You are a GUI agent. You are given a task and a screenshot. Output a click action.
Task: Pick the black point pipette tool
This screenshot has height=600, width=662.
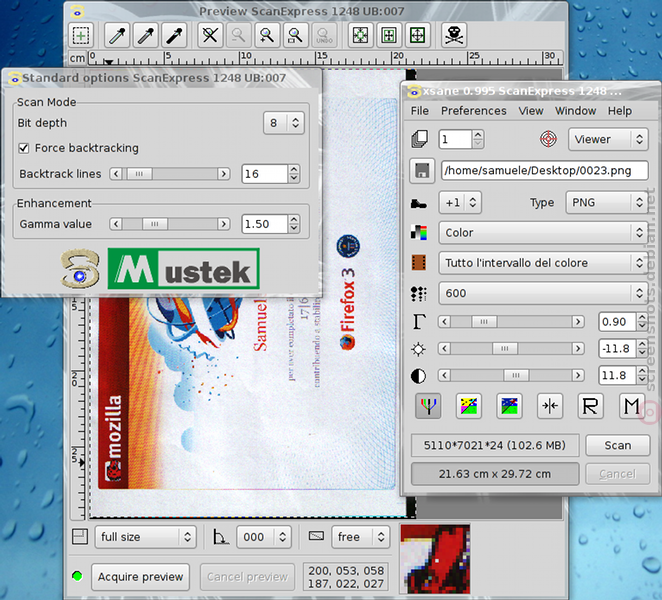point(174,35)
